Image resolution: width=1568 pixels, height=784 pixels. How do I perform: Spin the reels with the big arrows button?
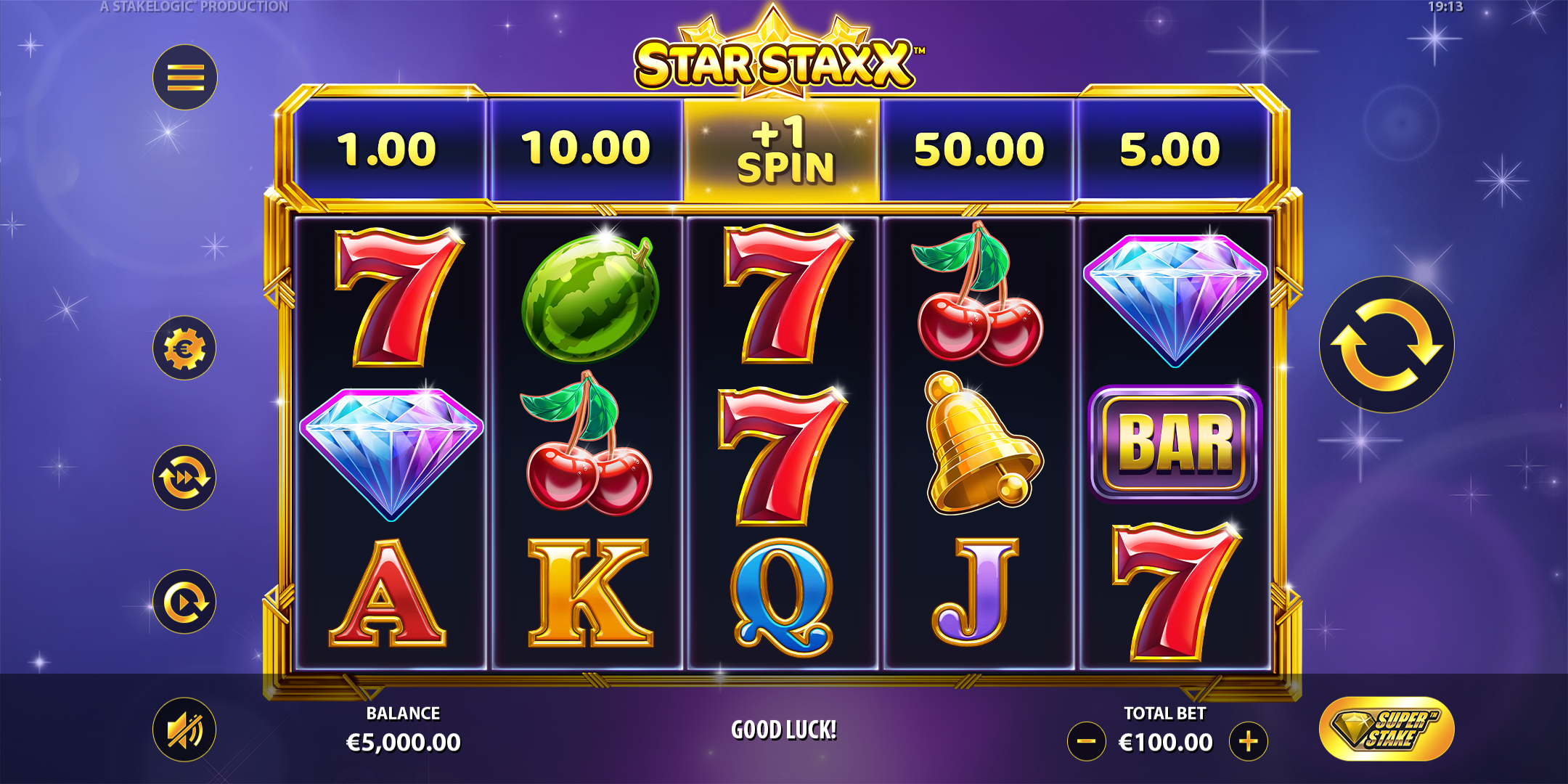click(x=1387, y=345)
